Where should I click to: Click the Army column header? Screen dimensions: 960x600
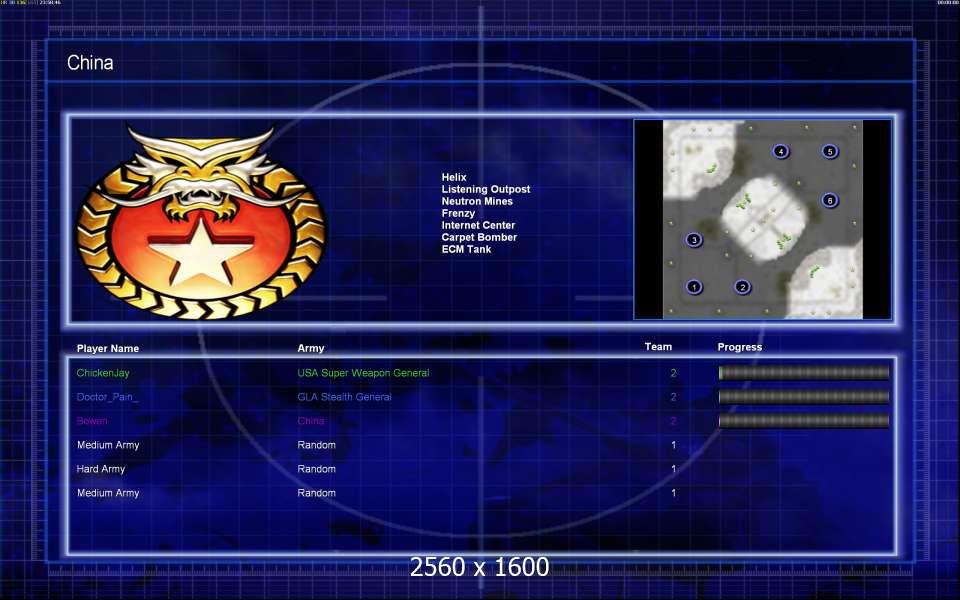click(311, 349)
